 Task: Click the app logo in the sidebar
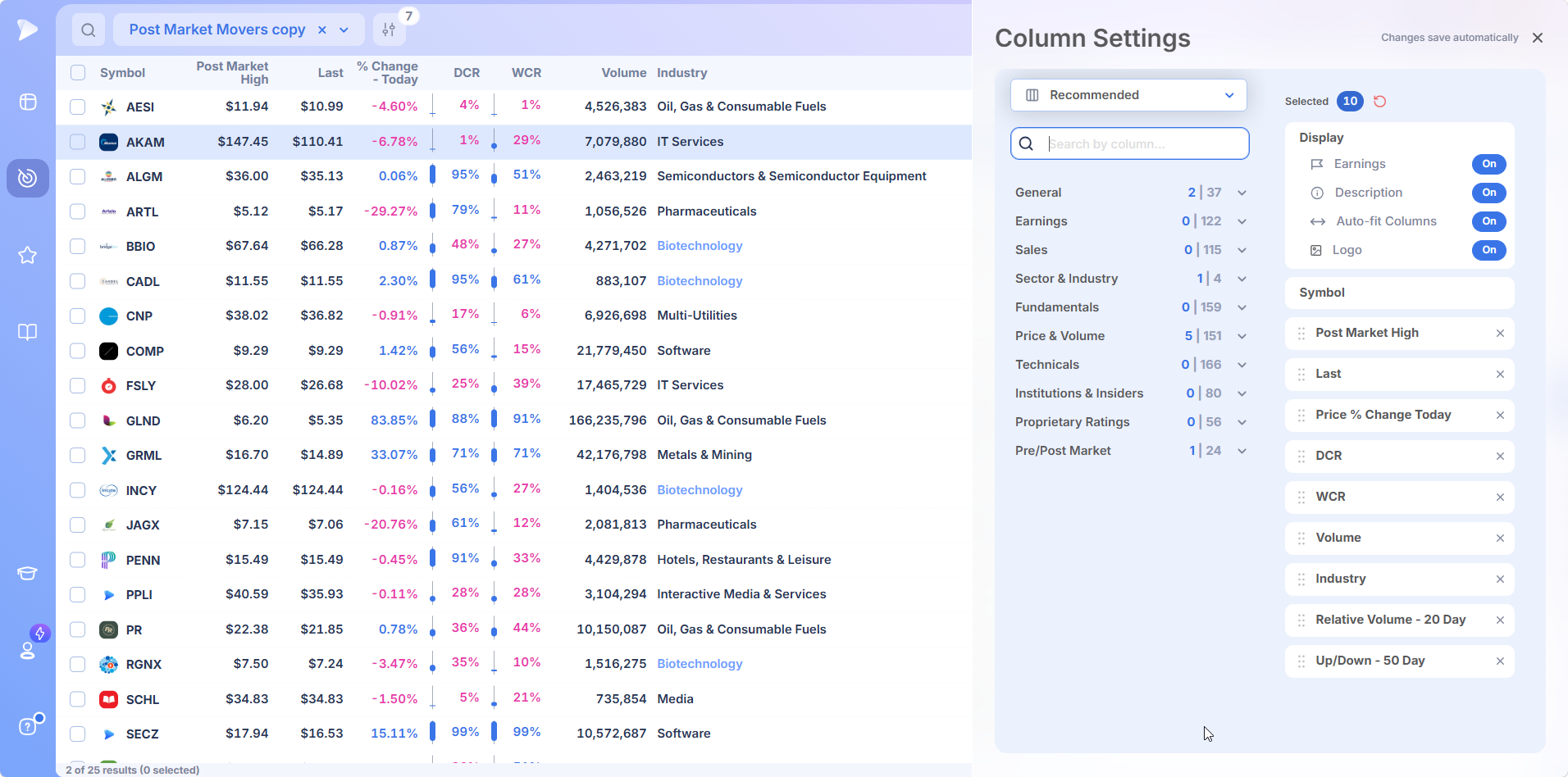28,30
